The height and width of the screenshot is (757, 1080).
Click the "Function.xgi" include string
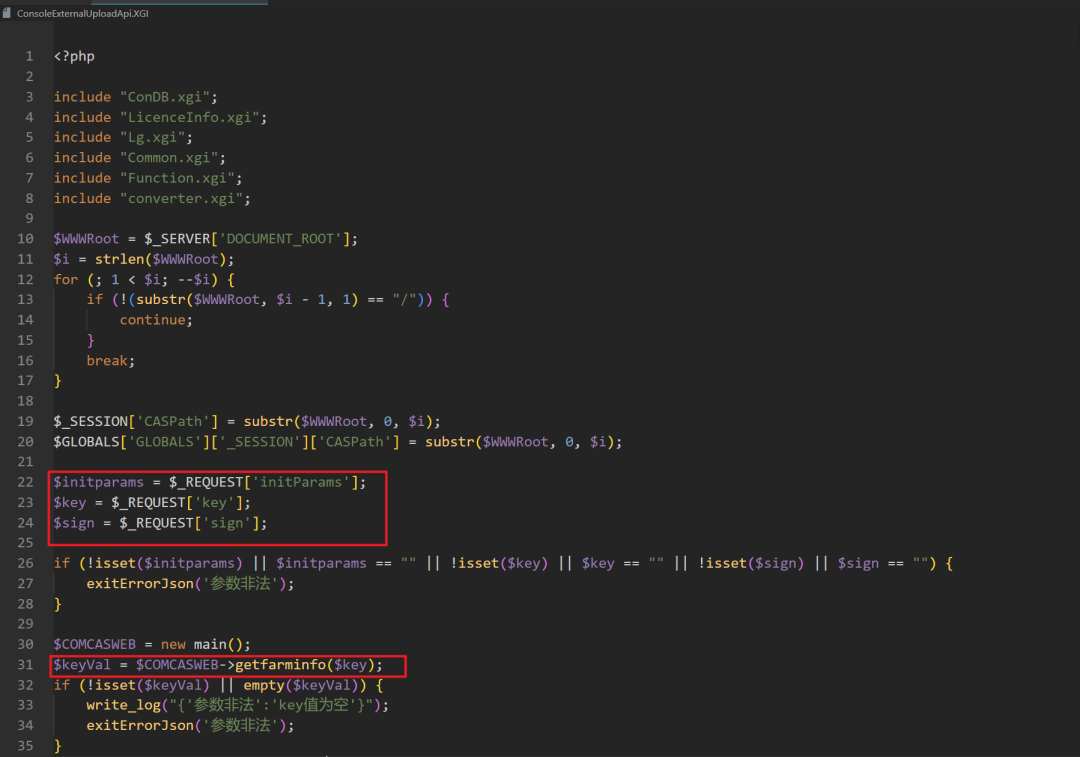pos(180,178)
